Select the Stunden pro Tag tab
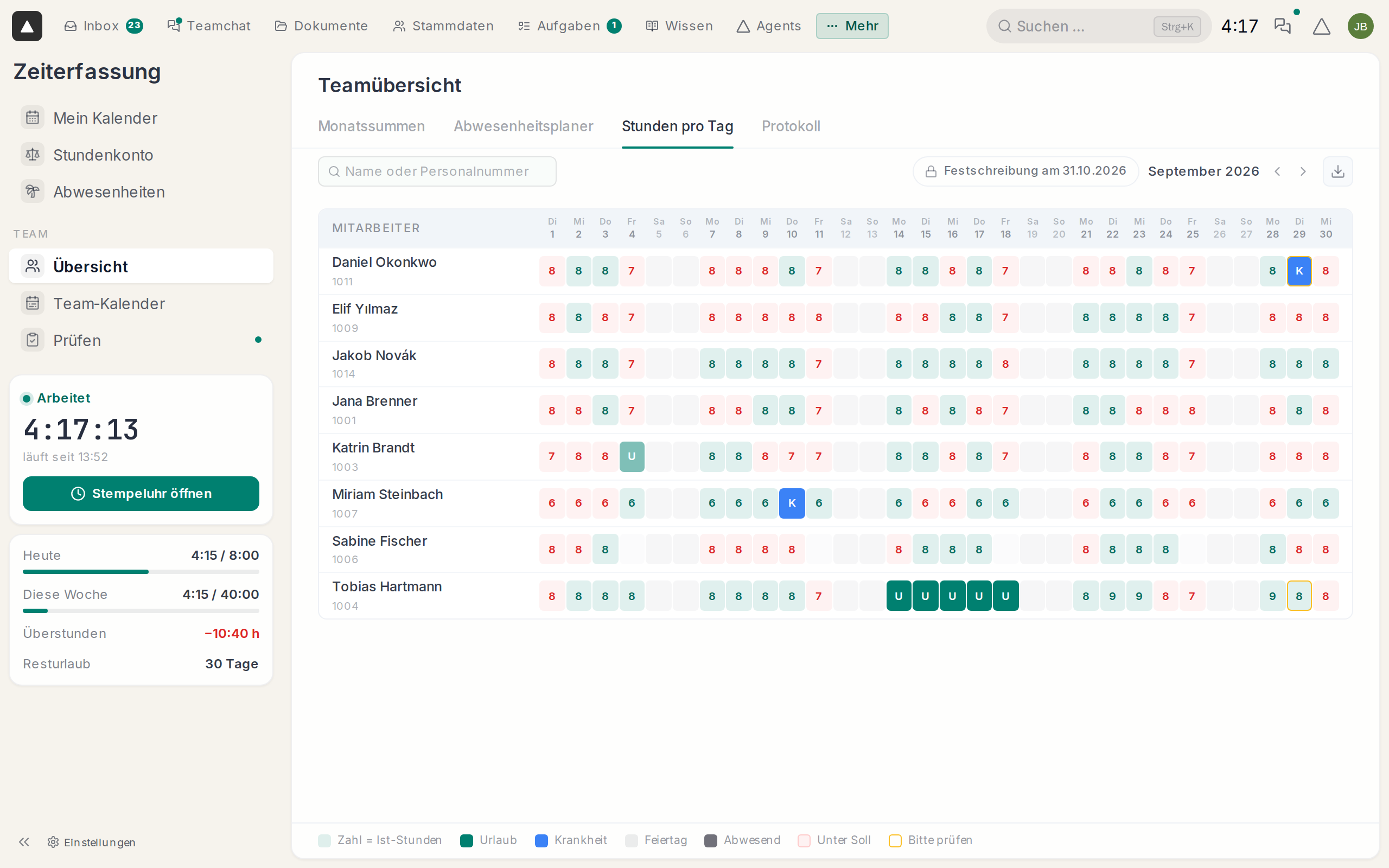 (x=677, y=126)
